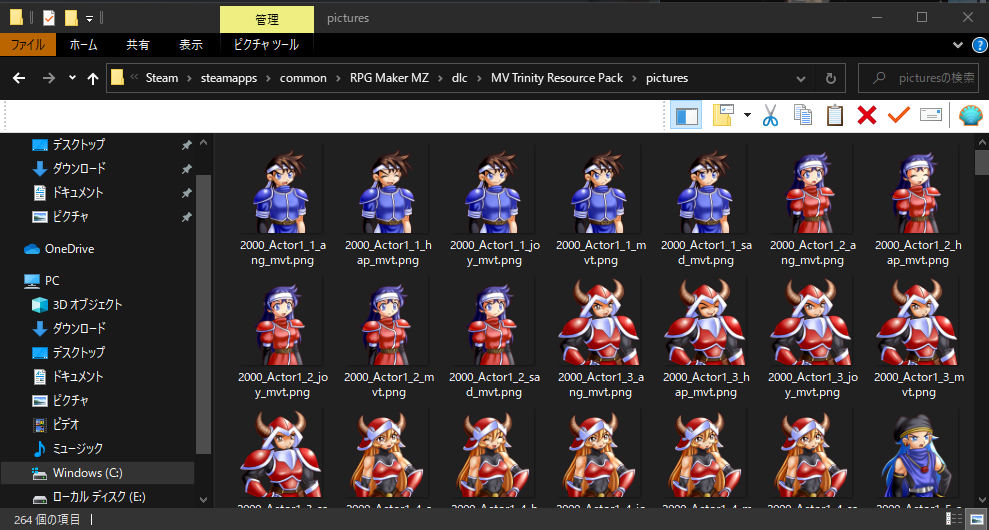Screen dimensions: 989x530
Task: Click the seashell icon in toolbar
Action: [x=971, y=115]
